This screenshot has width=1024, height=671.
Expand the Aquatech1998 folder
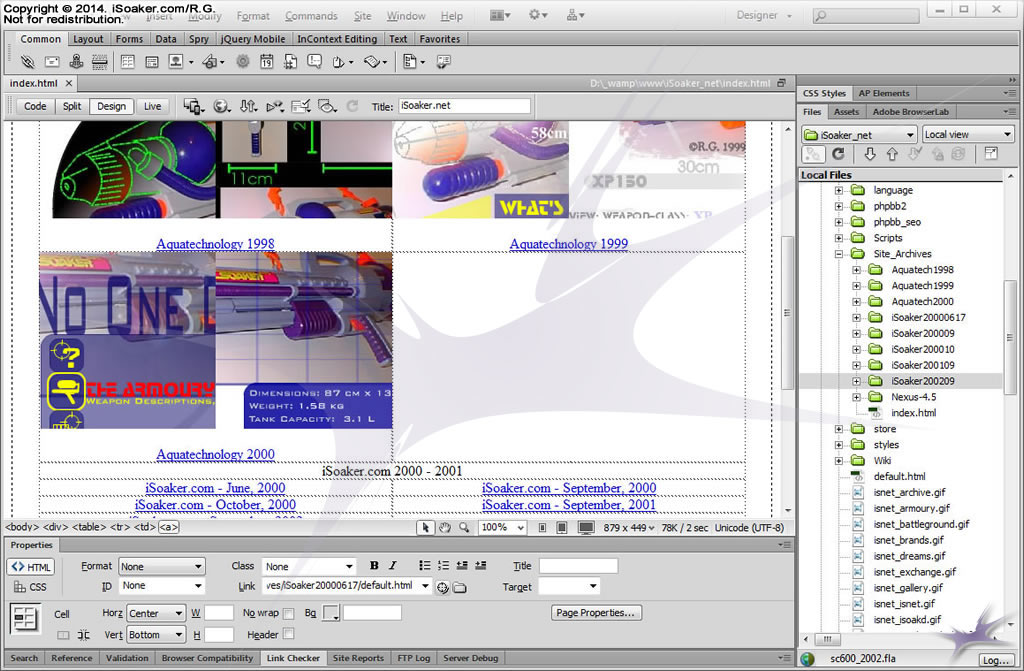click(857, 270)
